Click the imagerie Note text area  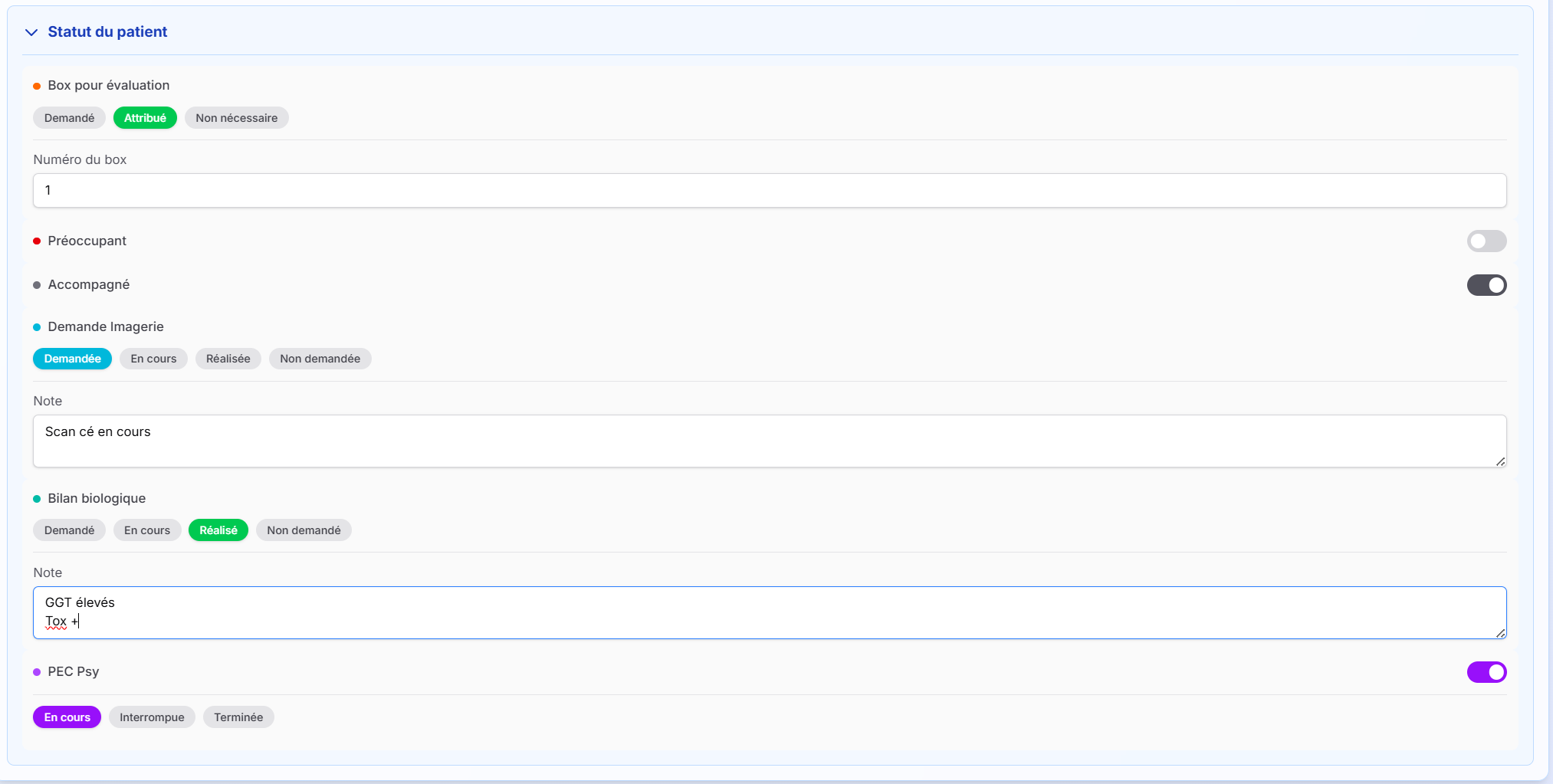[769, 441]
